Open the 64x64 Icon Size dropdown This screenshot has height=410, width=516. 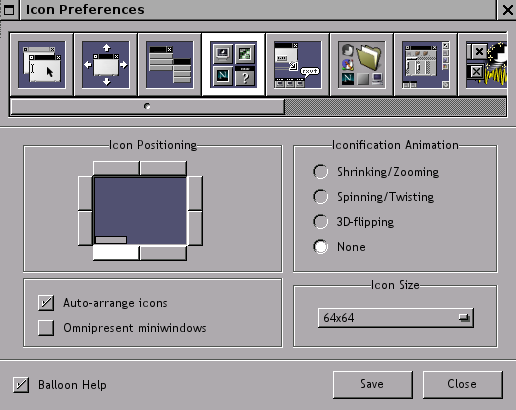(x=396, y=318)
